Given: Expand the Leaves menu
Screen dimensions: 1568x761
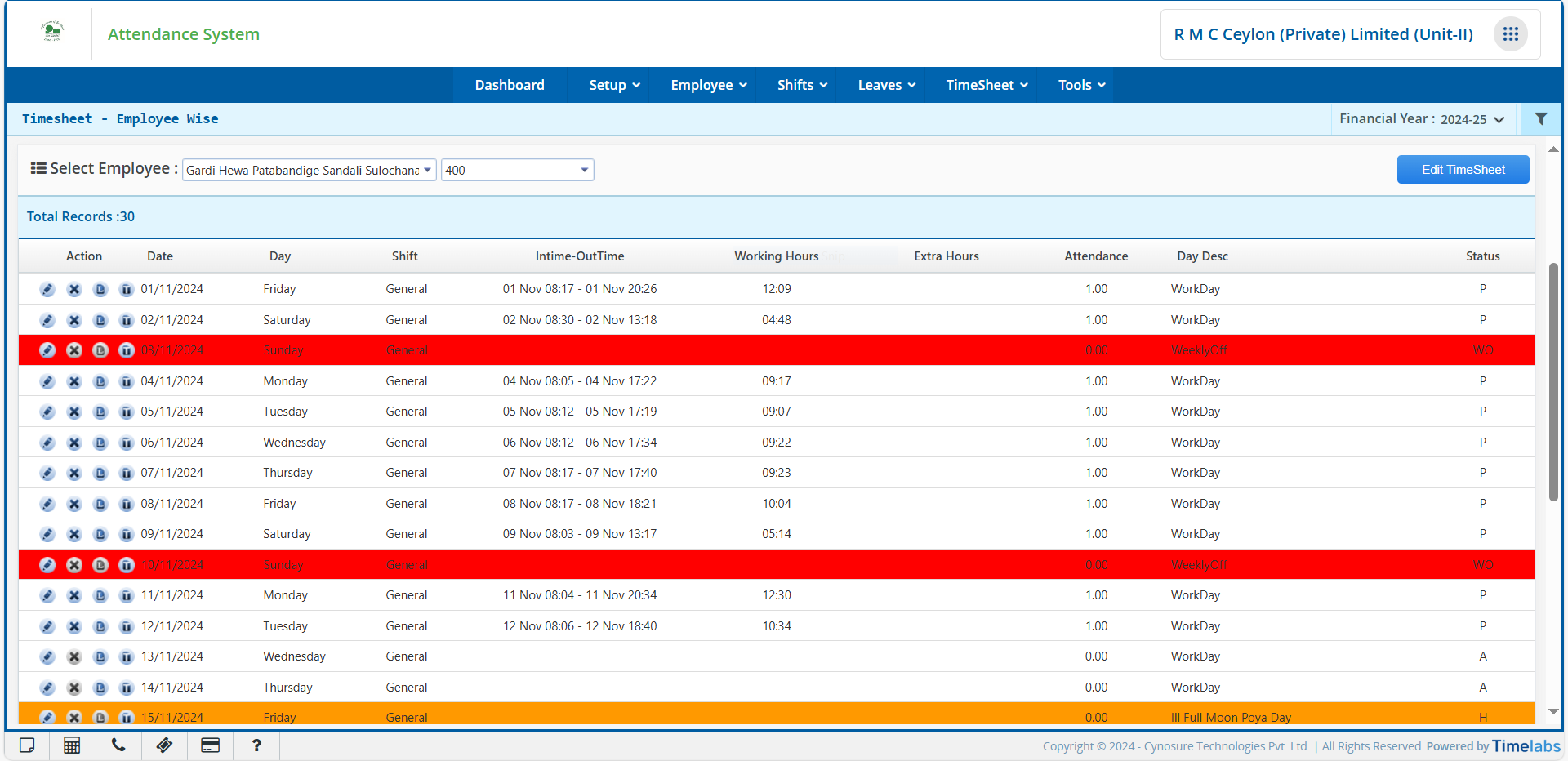Looking at the screenshot, I should (x=886, y=85).
